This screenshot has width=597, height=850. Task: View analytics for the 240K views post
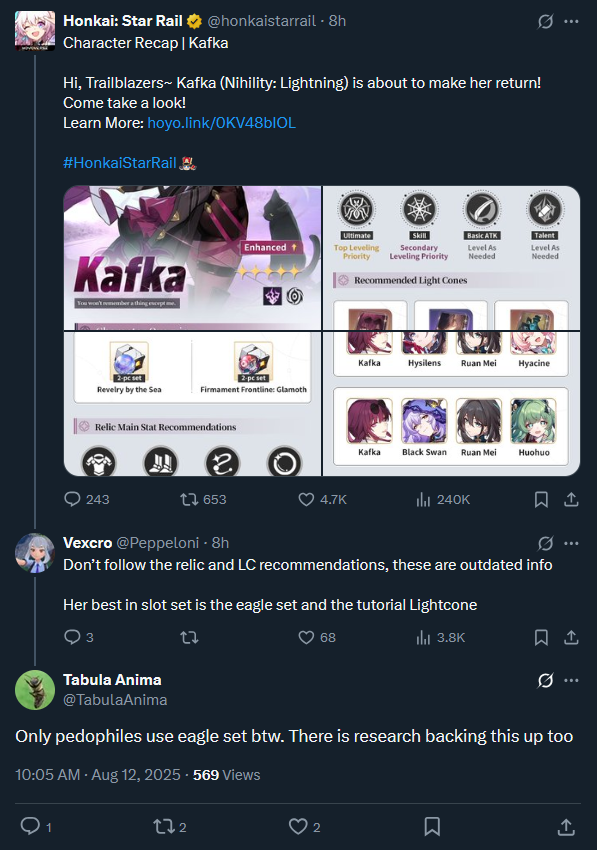442,499
